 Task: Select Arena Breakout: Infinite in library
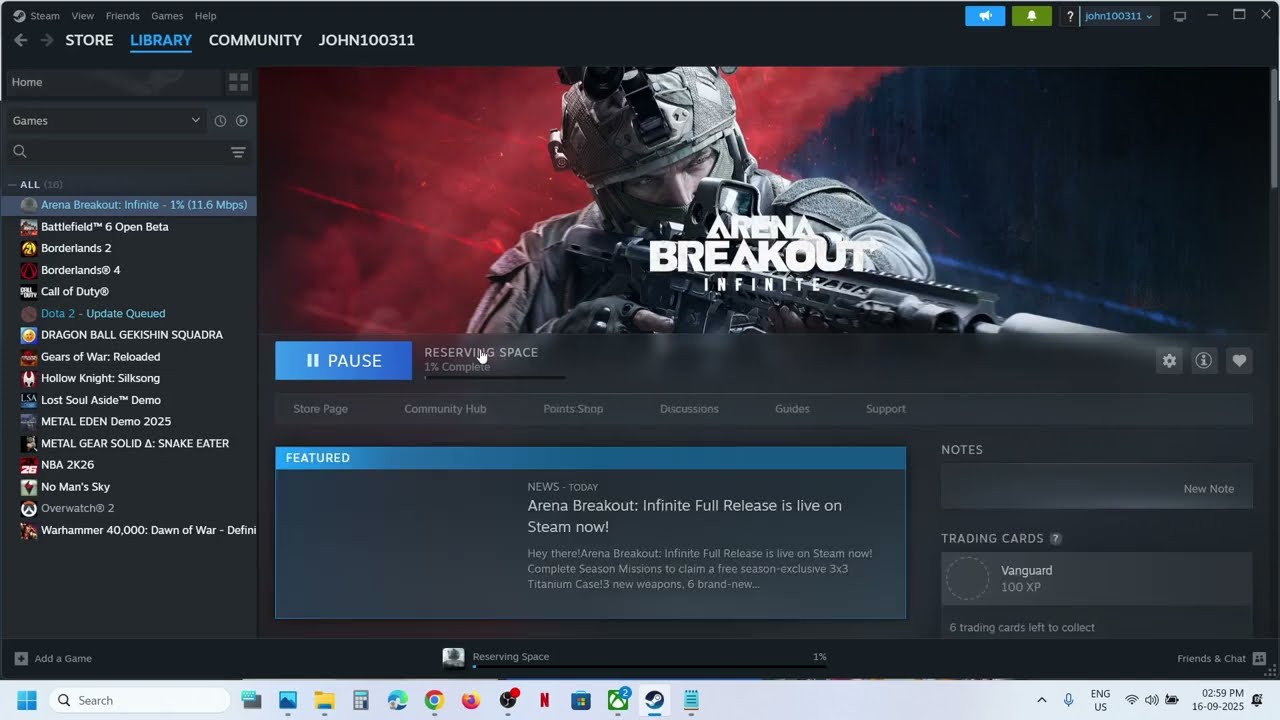129,205
